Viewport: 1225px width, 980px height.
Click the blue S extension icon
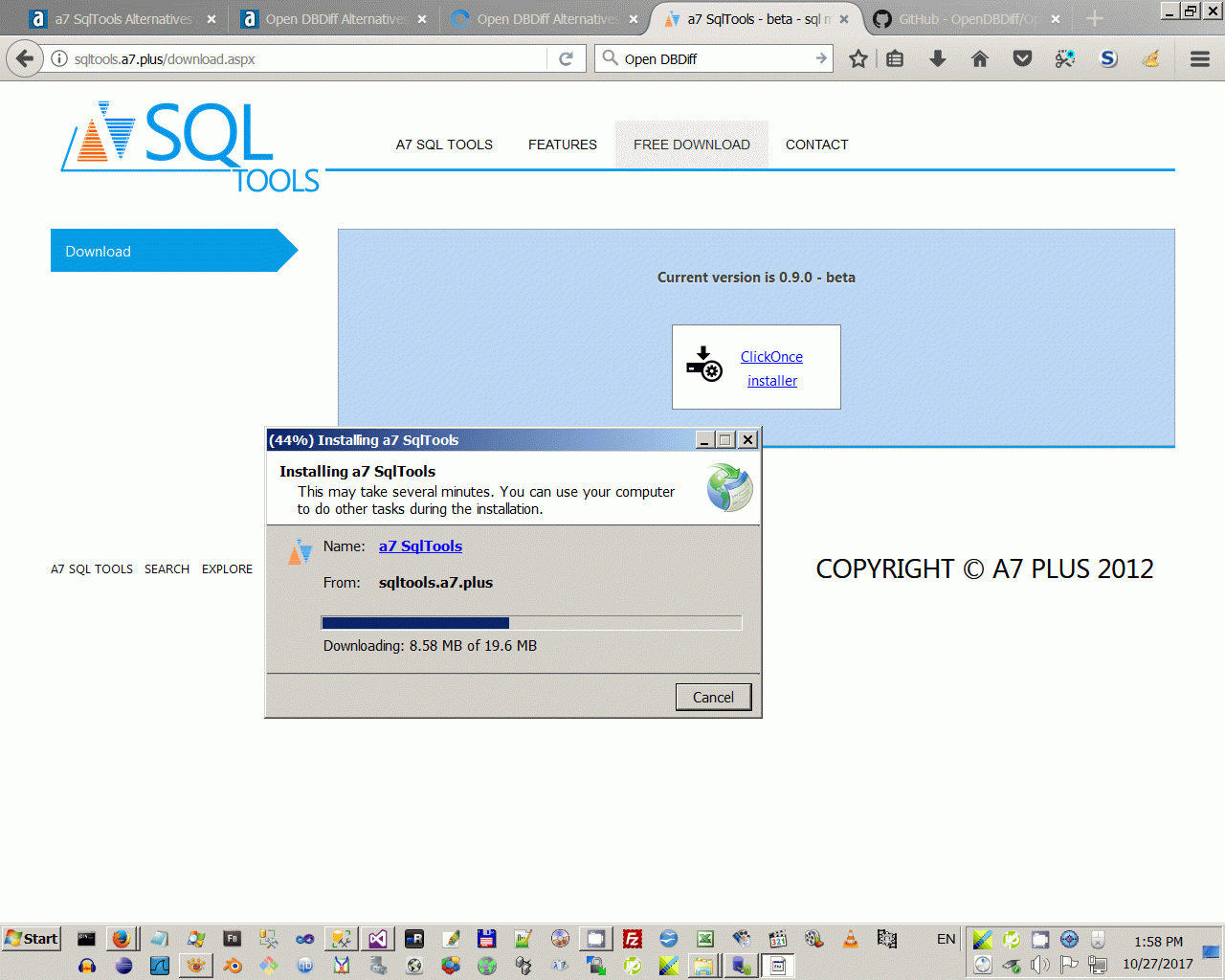tap(1108, 58)
